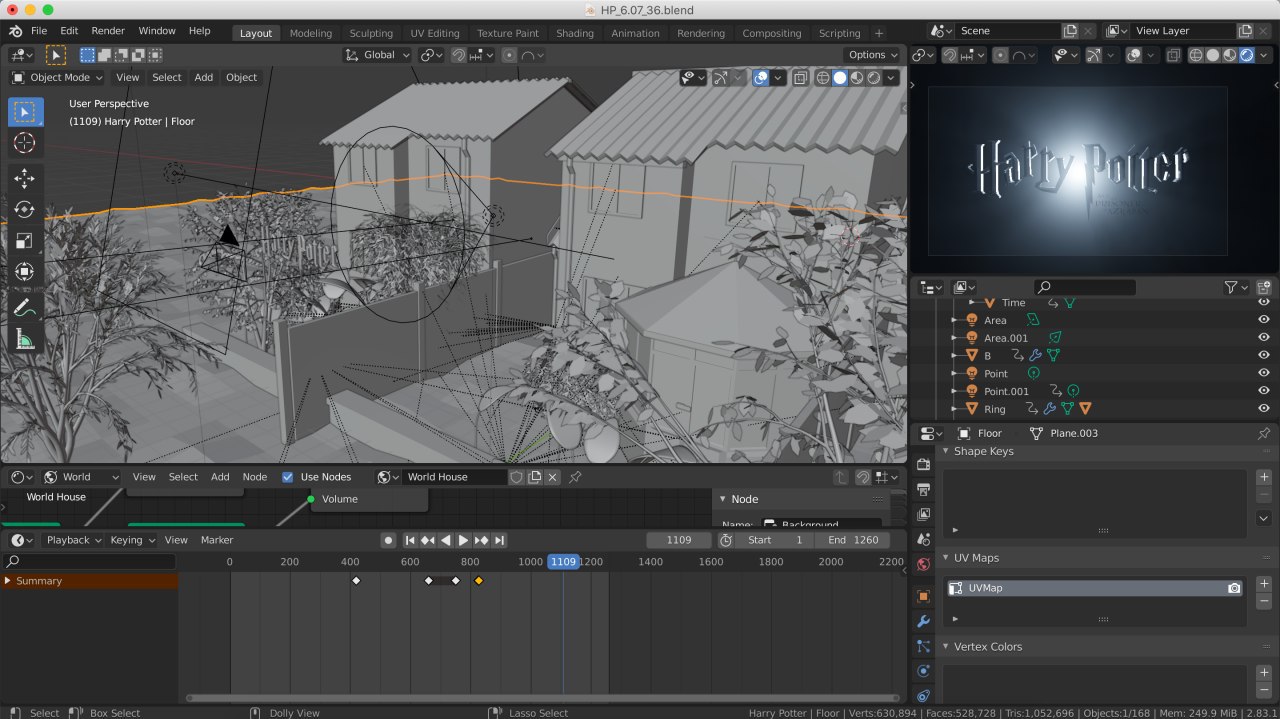Open the Particles properties tab
This screenshot has height=719, width=1280.
(x=923, y=646)
